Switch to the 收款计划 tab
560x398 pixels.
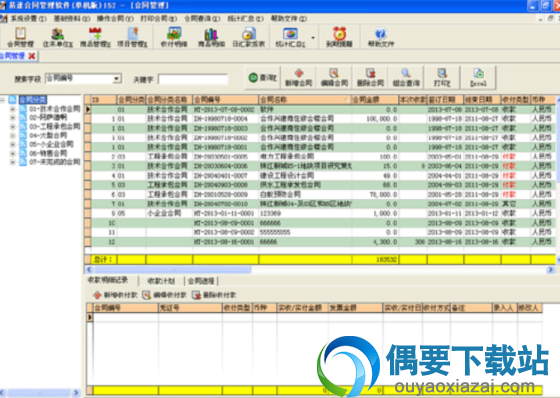click(x=161, y=281)
